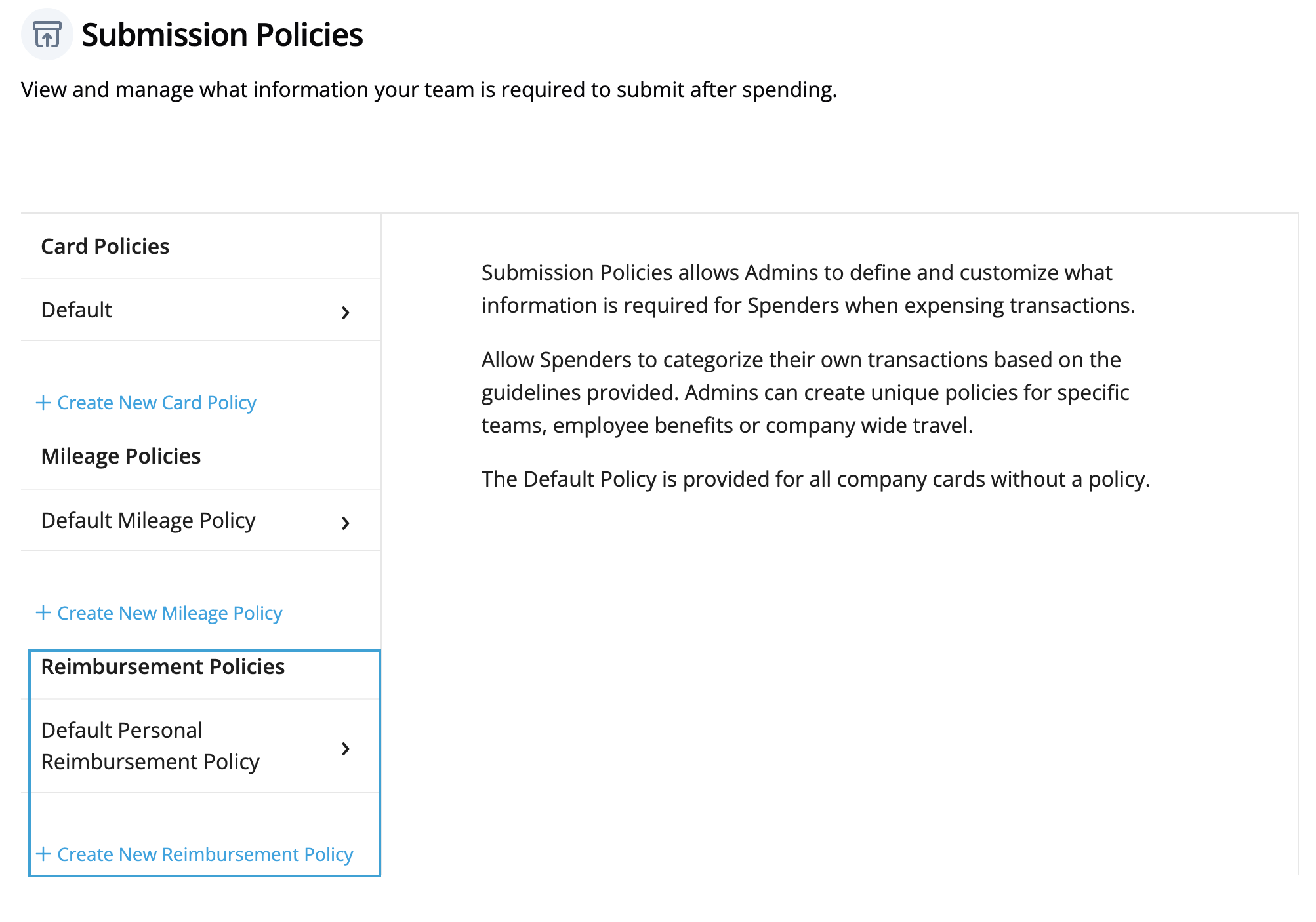Click the Submission Policies page title
Screen dimensions: 1316x922
pyautogui.click(x=222, y=35)
